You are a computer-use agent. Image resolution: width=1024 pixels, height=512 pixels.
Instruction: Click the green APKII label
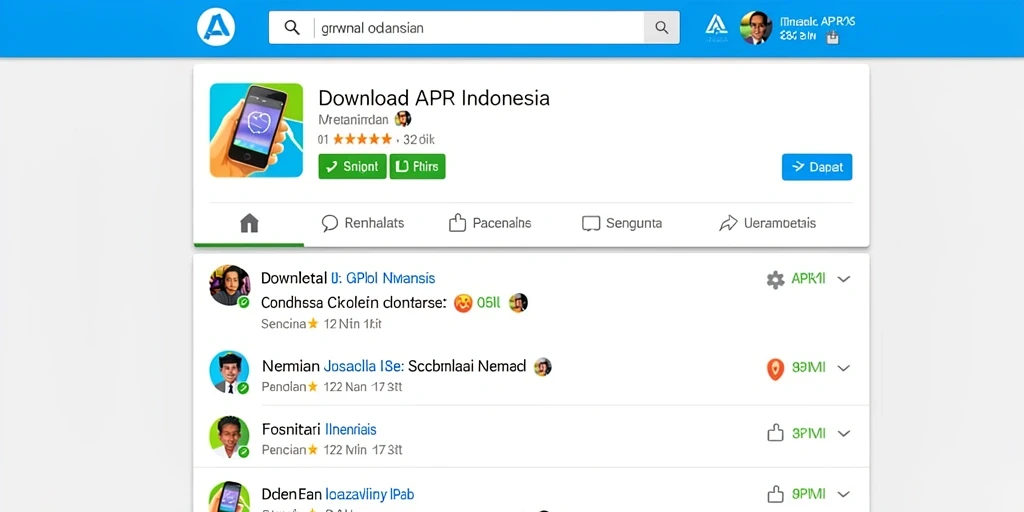pos(808,279)
